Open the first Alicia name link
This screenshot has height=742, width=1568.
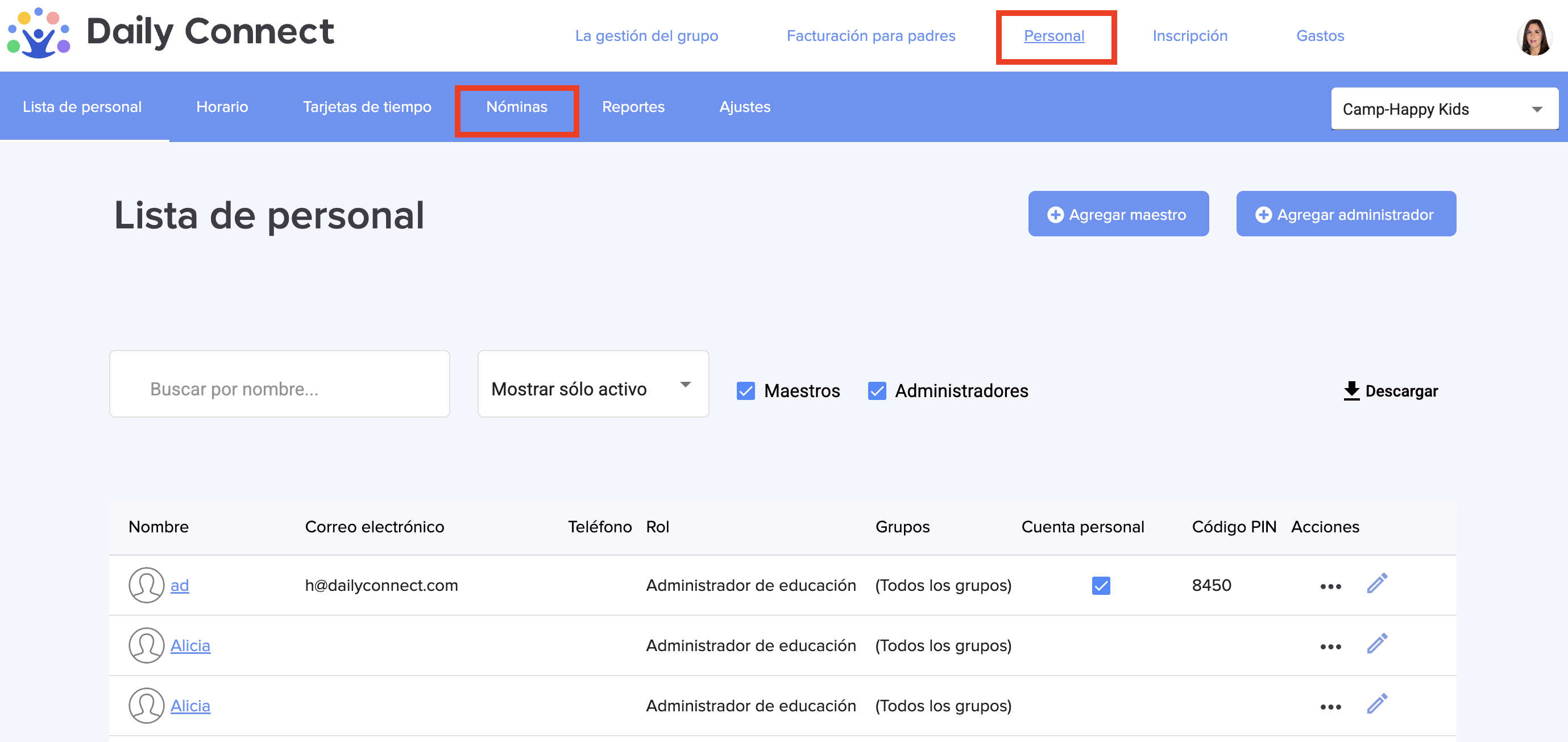click(190, 645)
